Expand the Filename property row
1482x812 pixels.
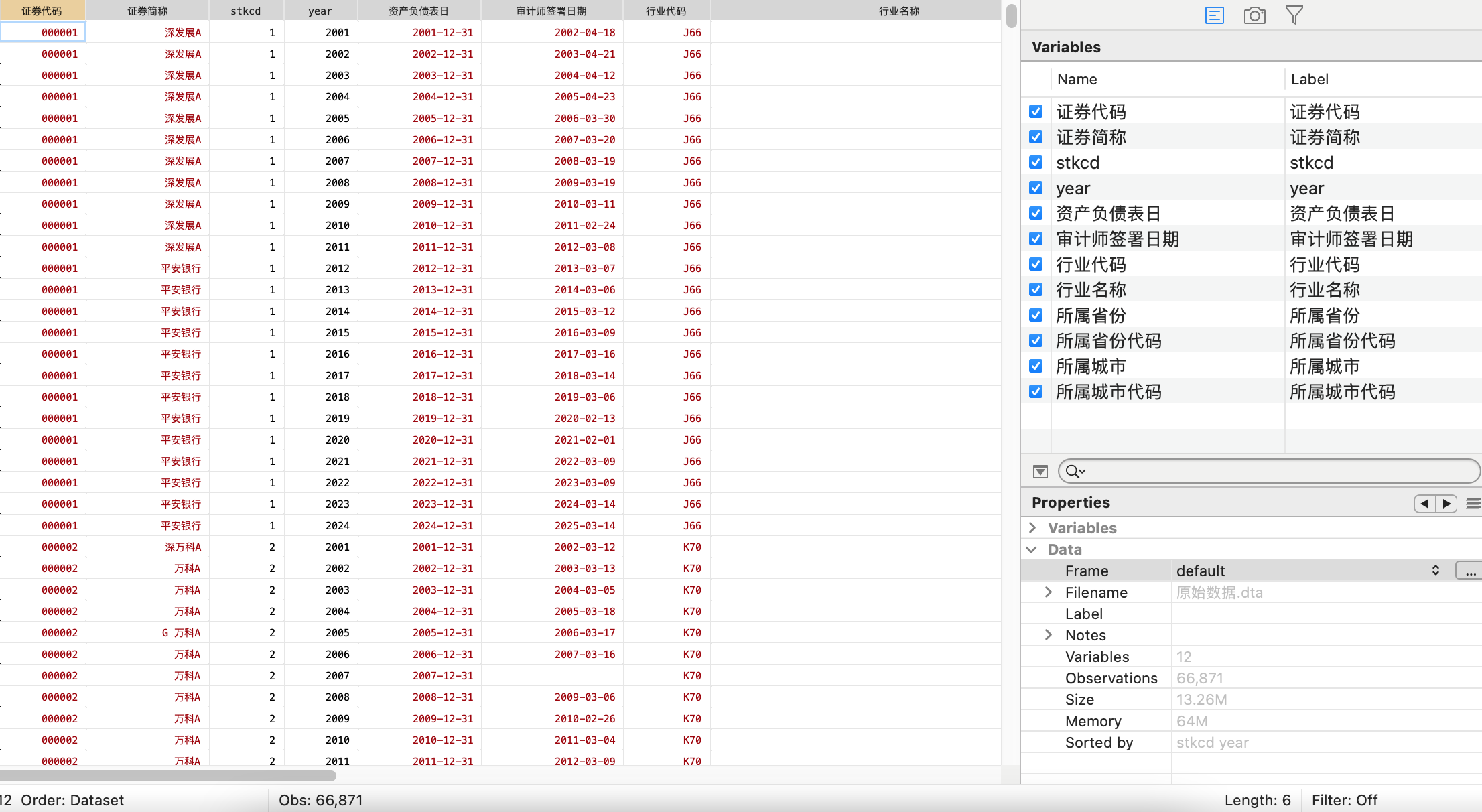pos(1049,592)
